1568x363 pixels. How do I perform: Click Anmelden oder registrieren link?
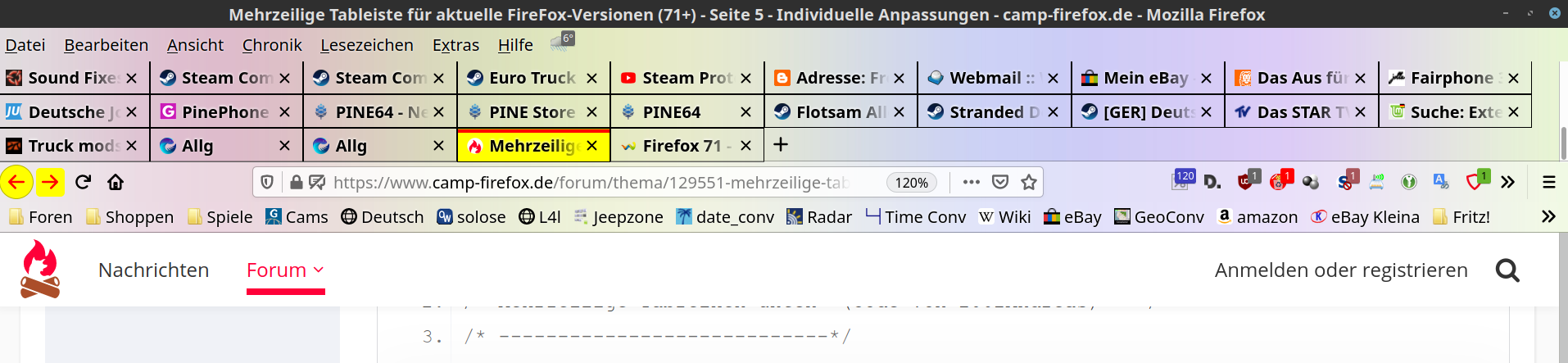tap(1340, 270)
